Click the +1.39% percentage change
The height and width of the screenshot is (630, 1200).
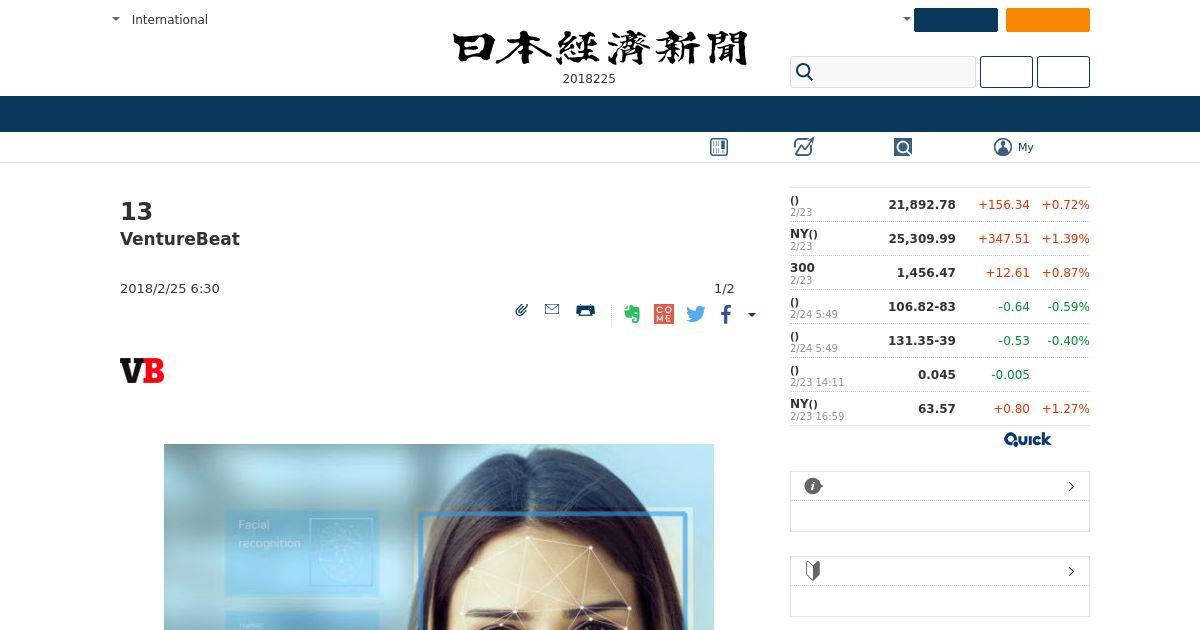coord(1066,238)
